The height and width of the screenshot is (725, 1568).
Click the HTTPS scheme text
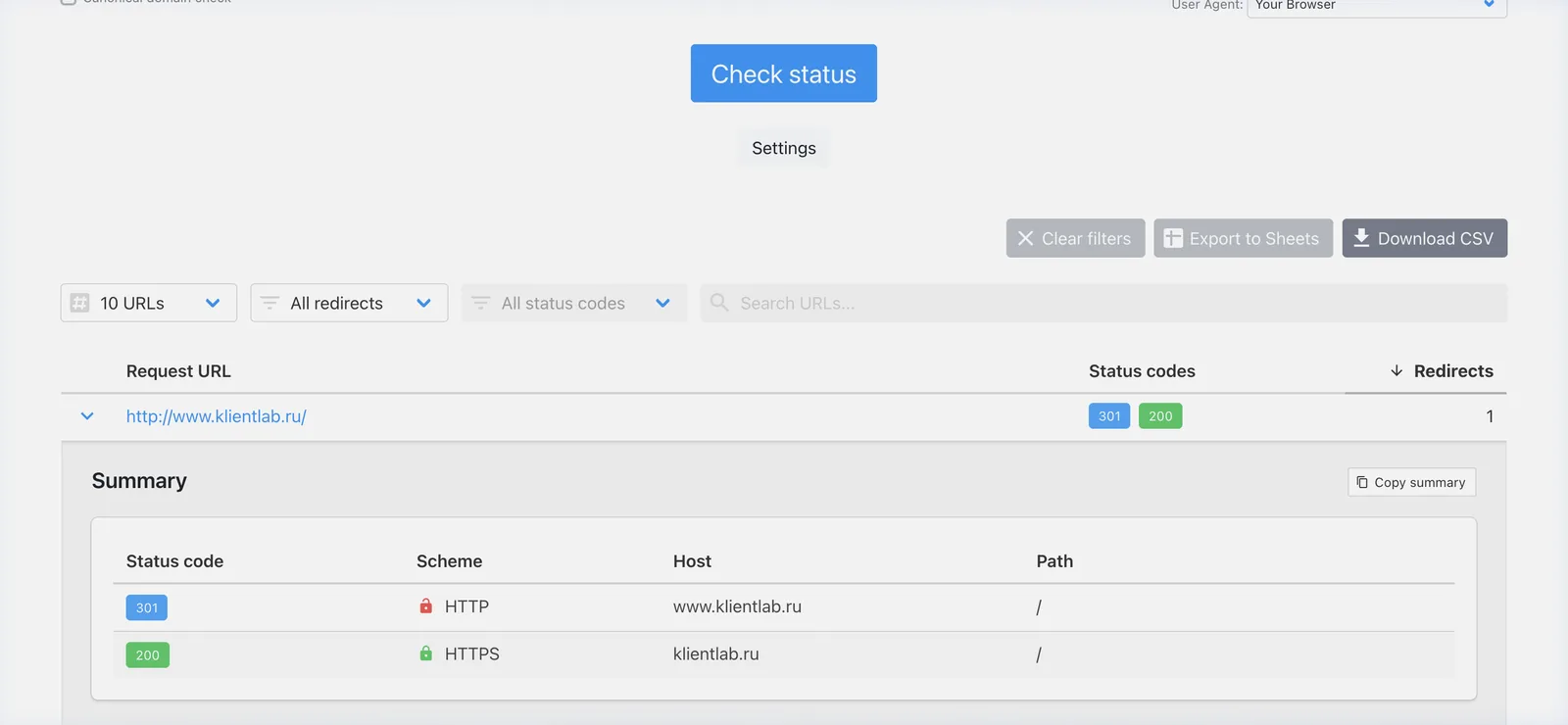(x=472, y=653)
